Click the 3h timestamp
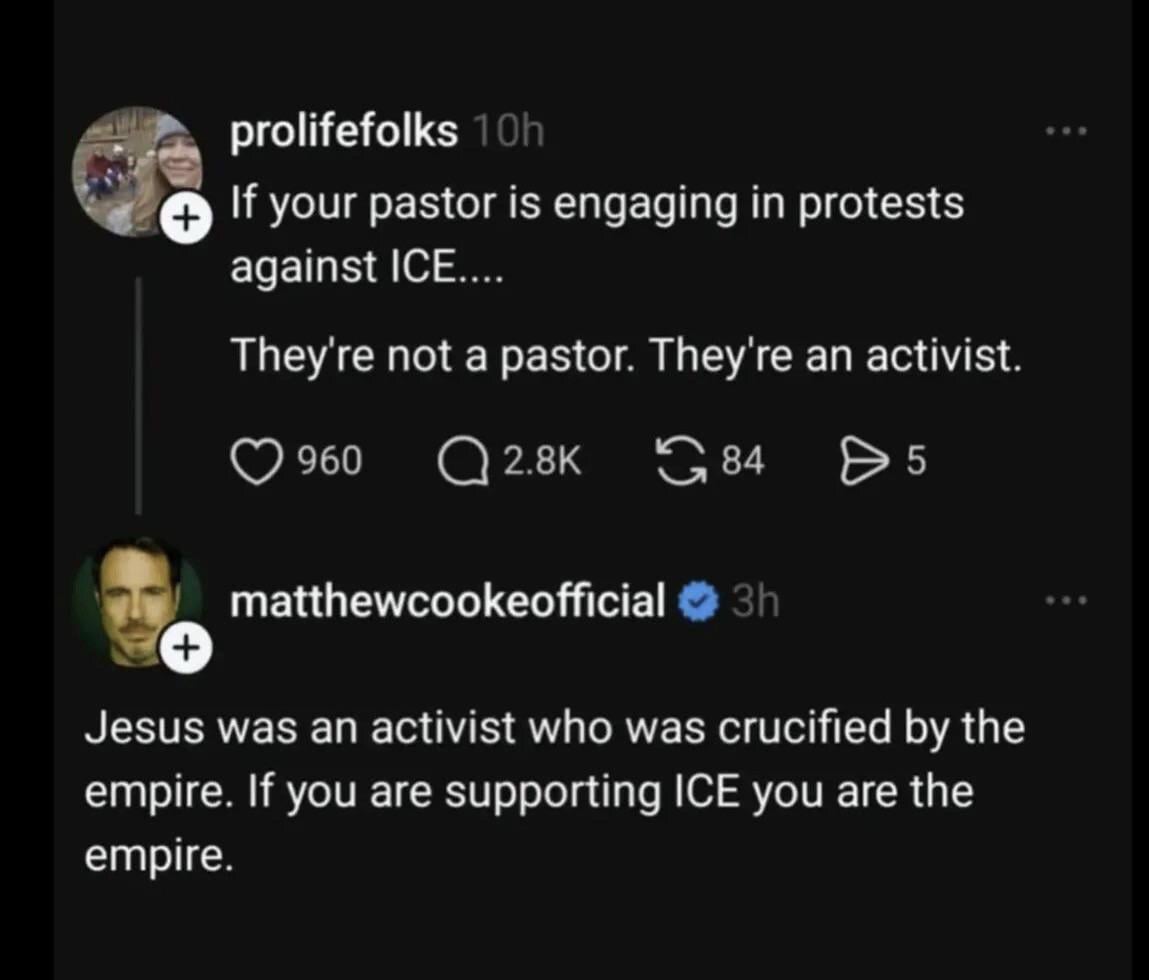Screen dimensions: 1149x980 point(755,602)
